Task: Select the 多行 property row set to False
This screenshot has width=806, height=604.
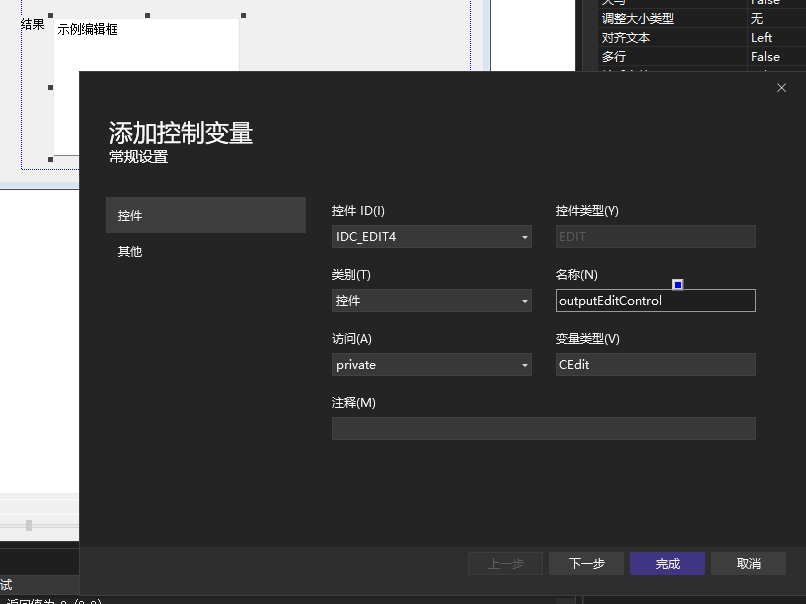Action: point(700,56)
